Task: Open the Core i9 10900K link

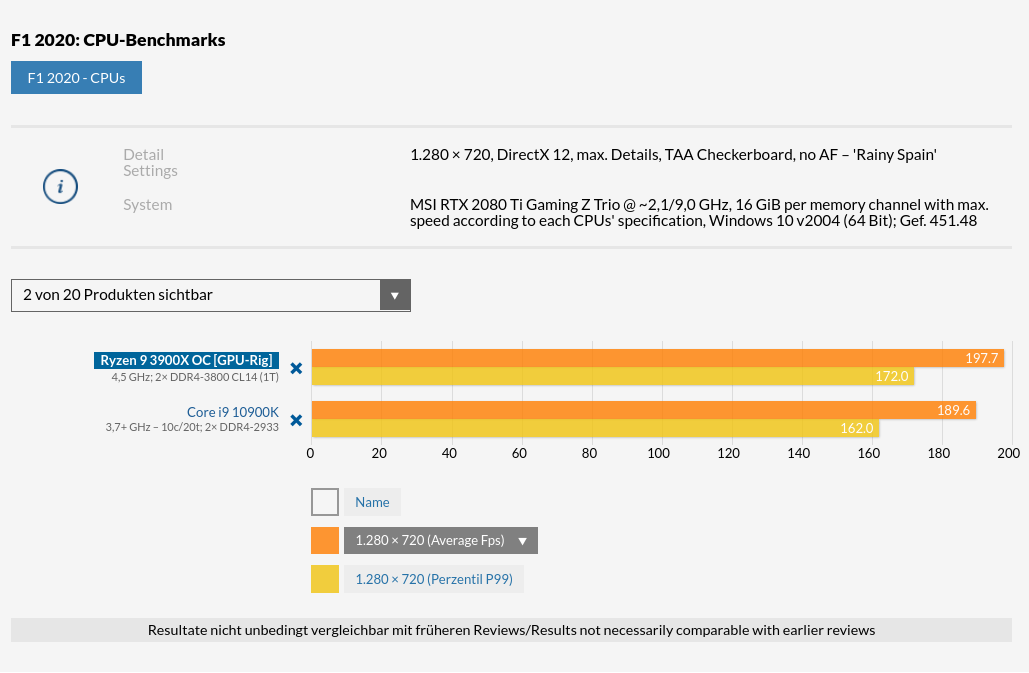Action: click(233, 412)
